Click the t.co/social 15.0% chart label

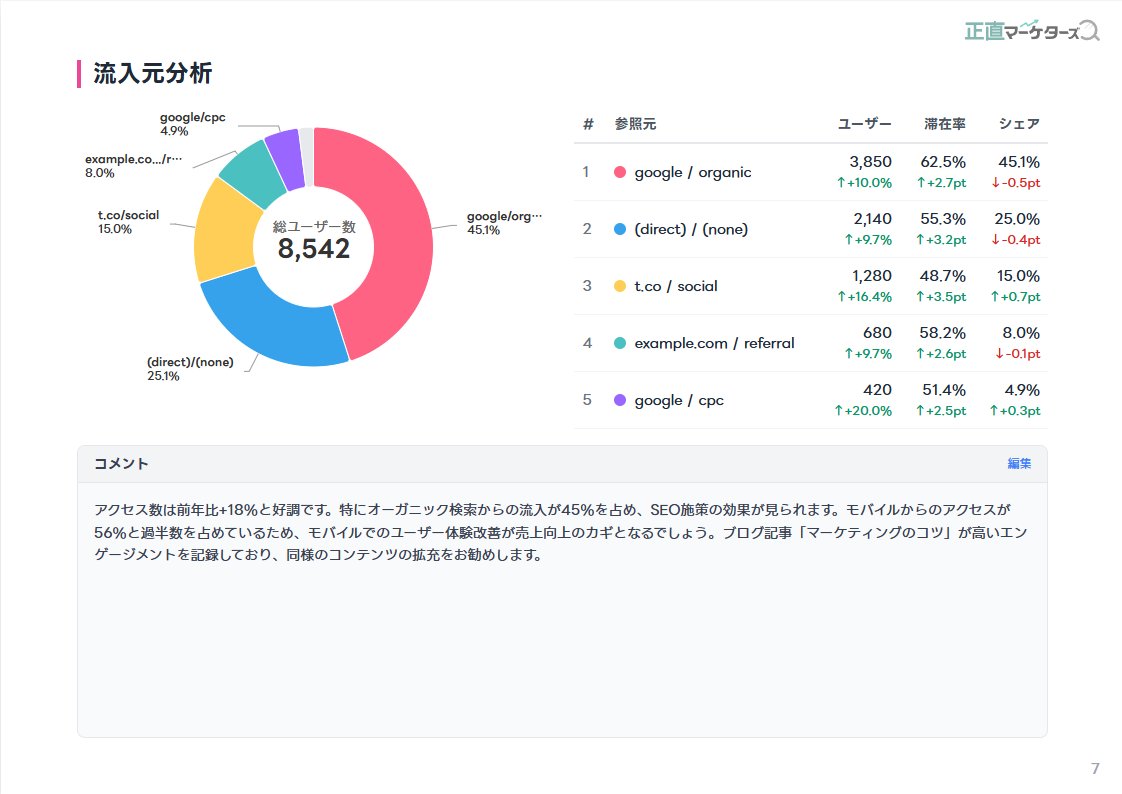[128, 222]
